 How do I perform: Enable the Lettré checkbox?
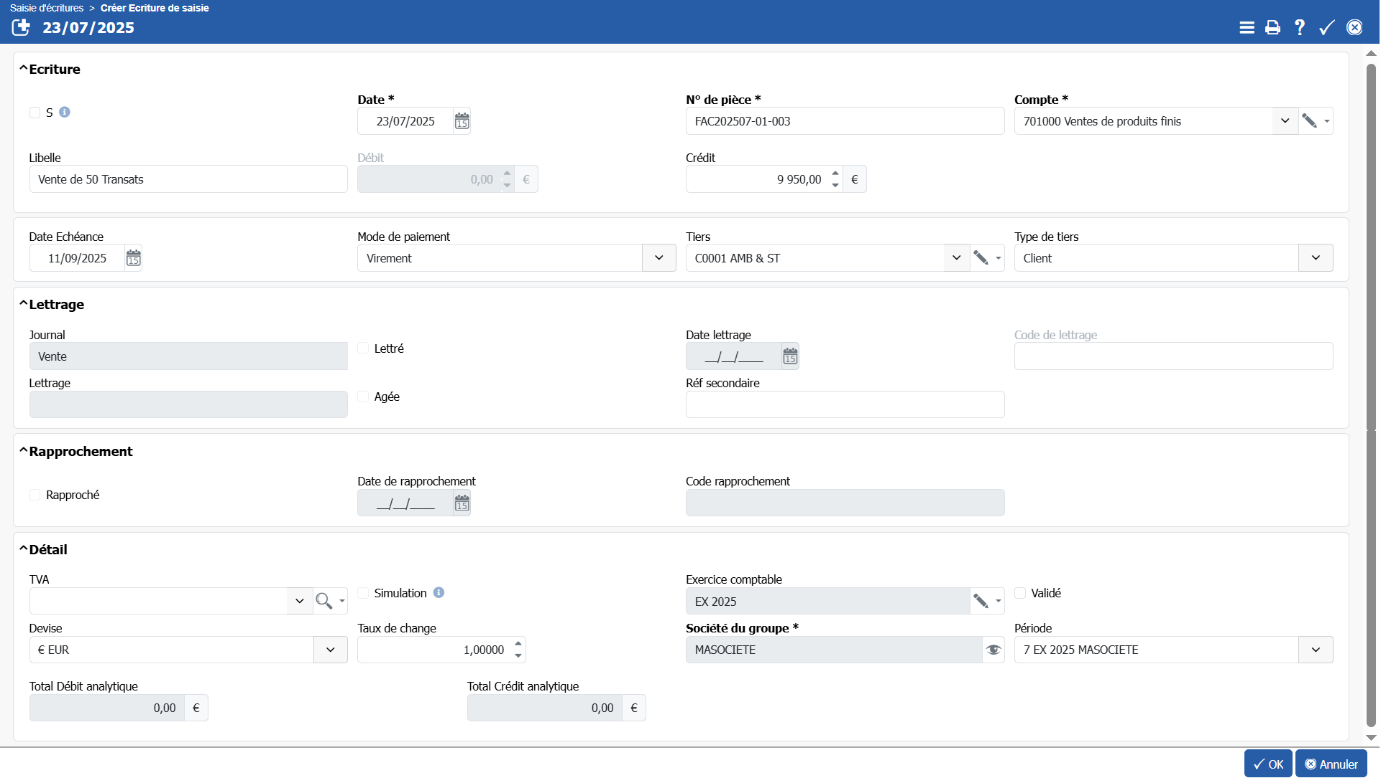click(x=364, y=349)
